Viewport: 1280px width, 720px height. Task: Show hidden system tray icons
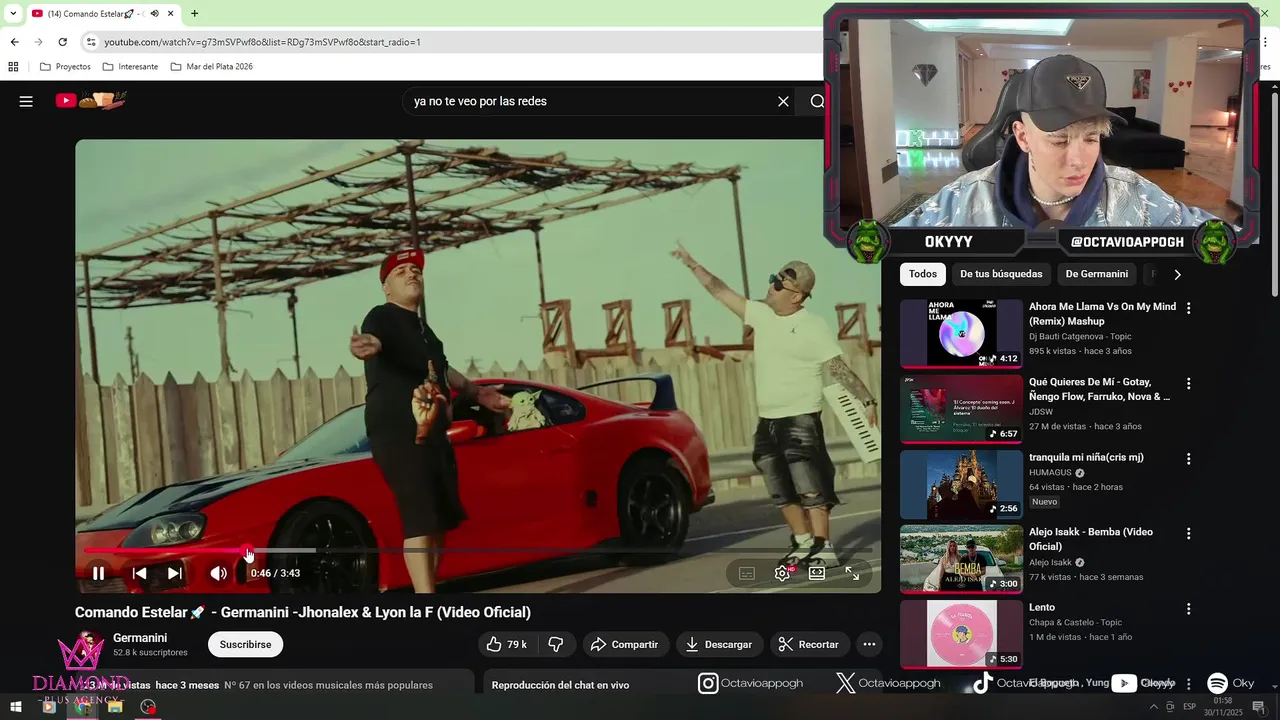pos(1154,707)
